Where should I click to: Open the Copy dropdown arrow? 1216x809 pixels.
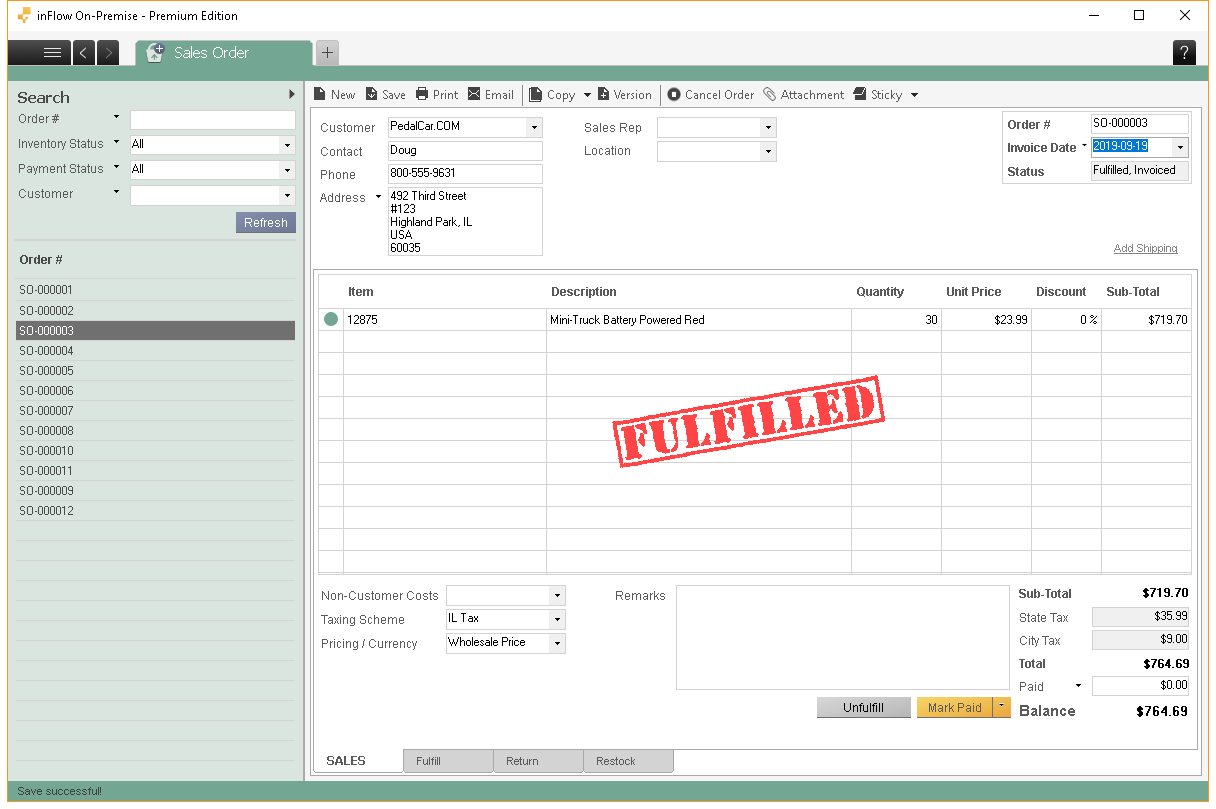point(587,95)
